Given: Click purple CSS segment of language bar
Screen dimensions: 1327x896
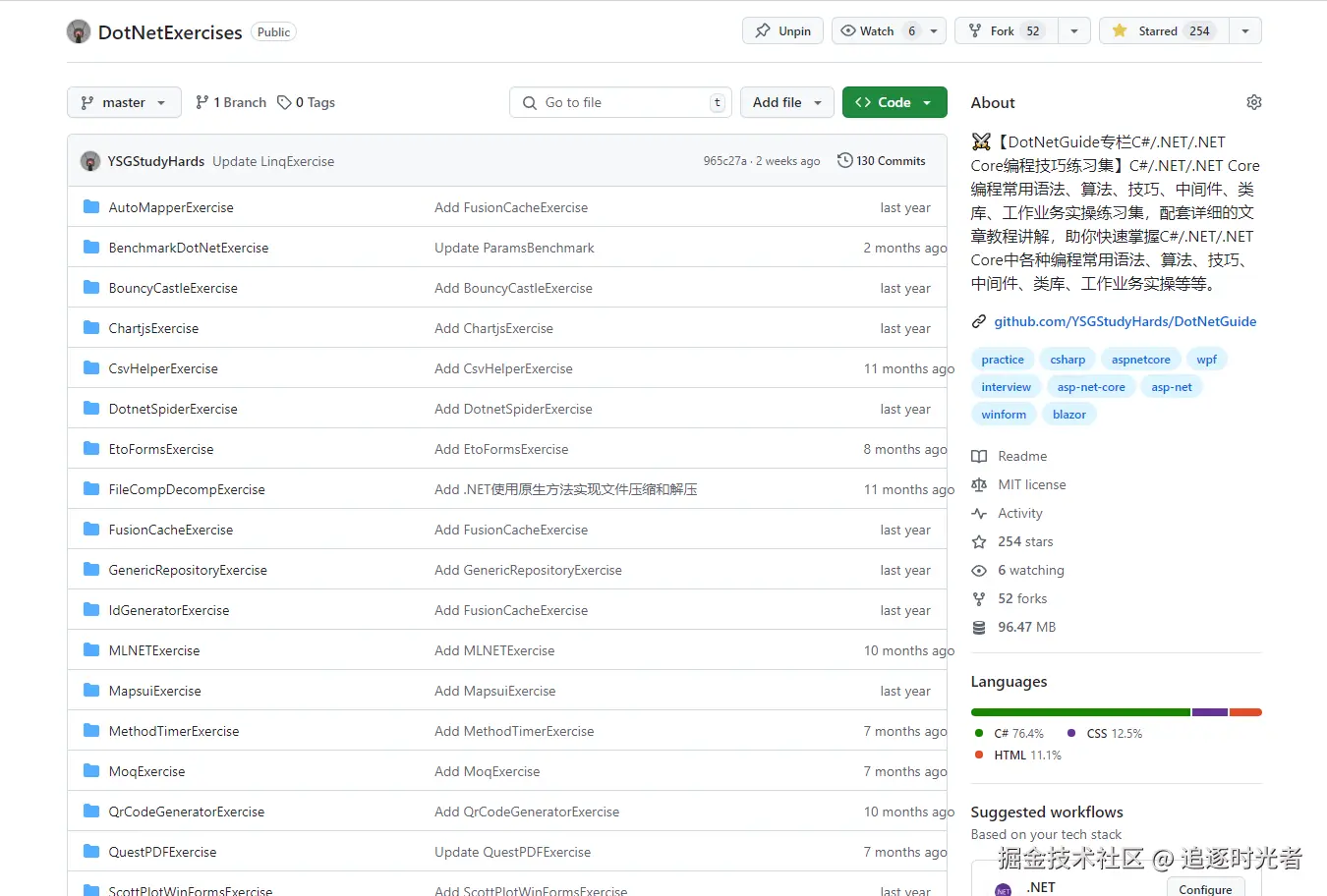Looking at the screenshot, I should pyautogui.click(x=1210, y=712).
